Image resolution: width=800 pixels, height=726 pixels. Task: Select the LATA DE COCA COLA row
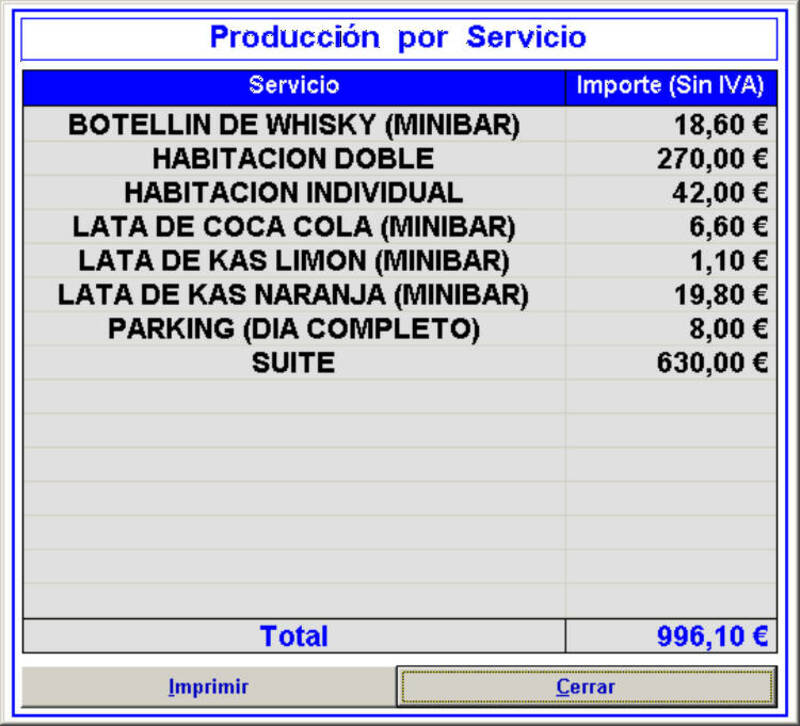(x=293, y=227)
